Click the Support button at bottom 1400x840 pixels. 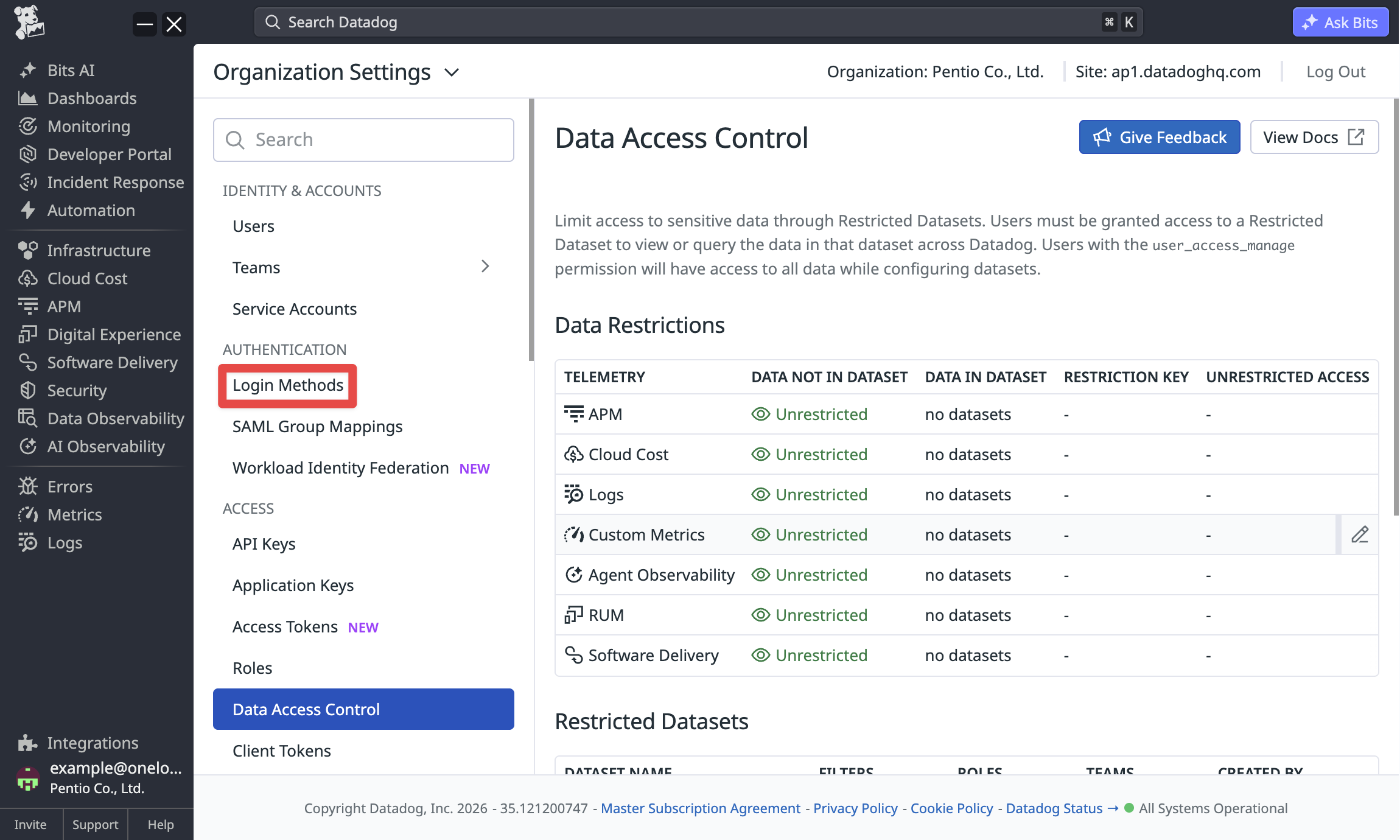95,824
